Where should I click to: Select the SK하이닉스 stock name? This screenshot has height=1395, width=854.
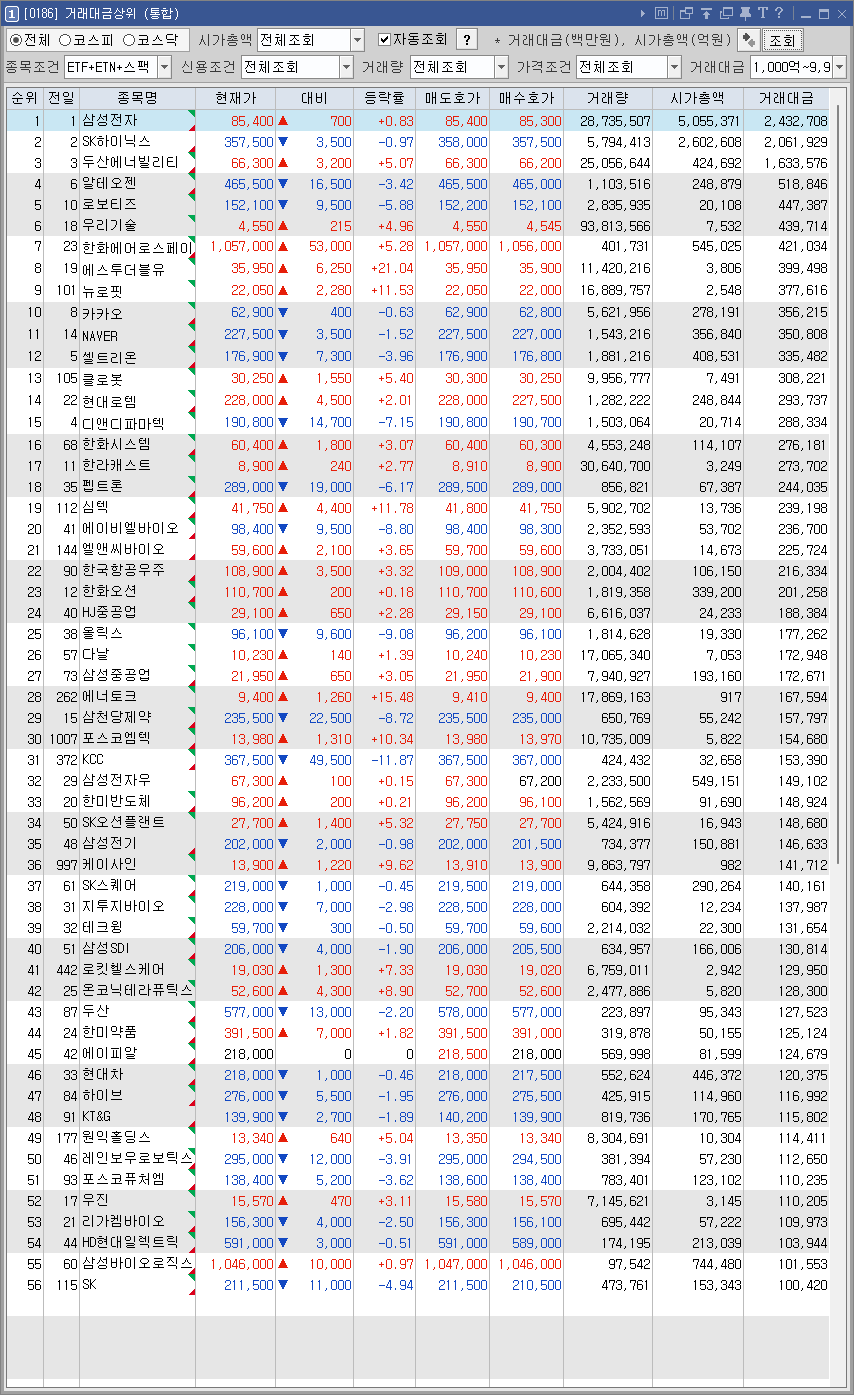click(x=116, y=141)
